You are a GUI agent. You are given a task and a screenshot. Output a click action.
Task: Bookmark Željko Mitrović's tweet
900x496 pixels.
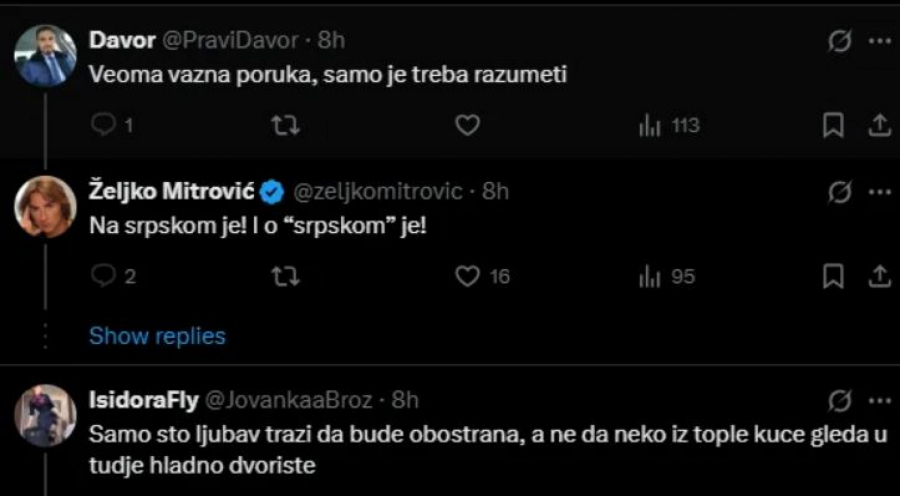[x=833, y=277]
